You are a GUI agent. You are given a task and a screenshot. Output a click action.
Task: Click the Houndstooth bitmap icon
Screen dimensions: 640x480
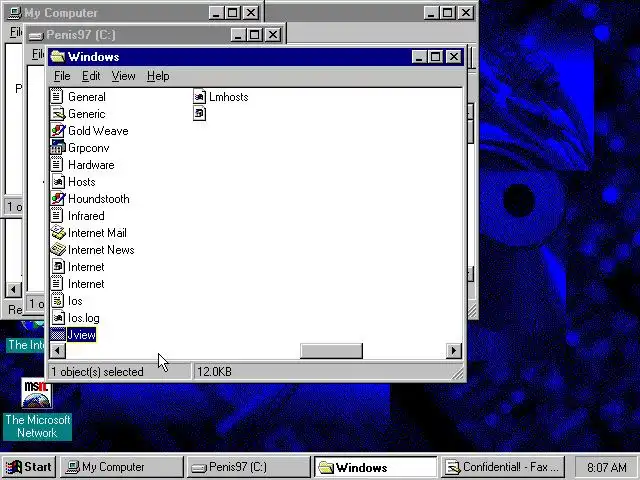click(x=57, y=199)
